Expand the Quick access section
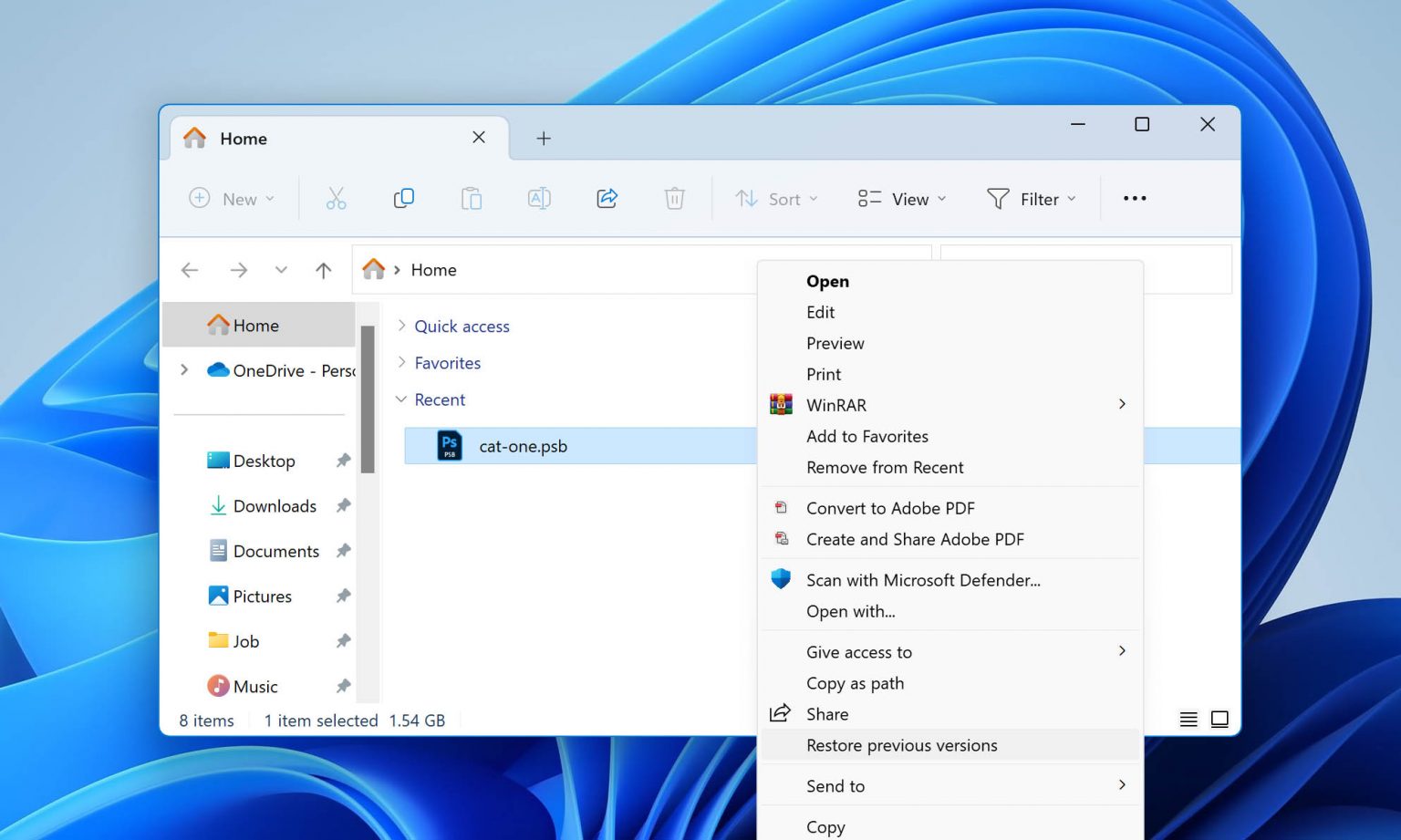 [401, 326]
